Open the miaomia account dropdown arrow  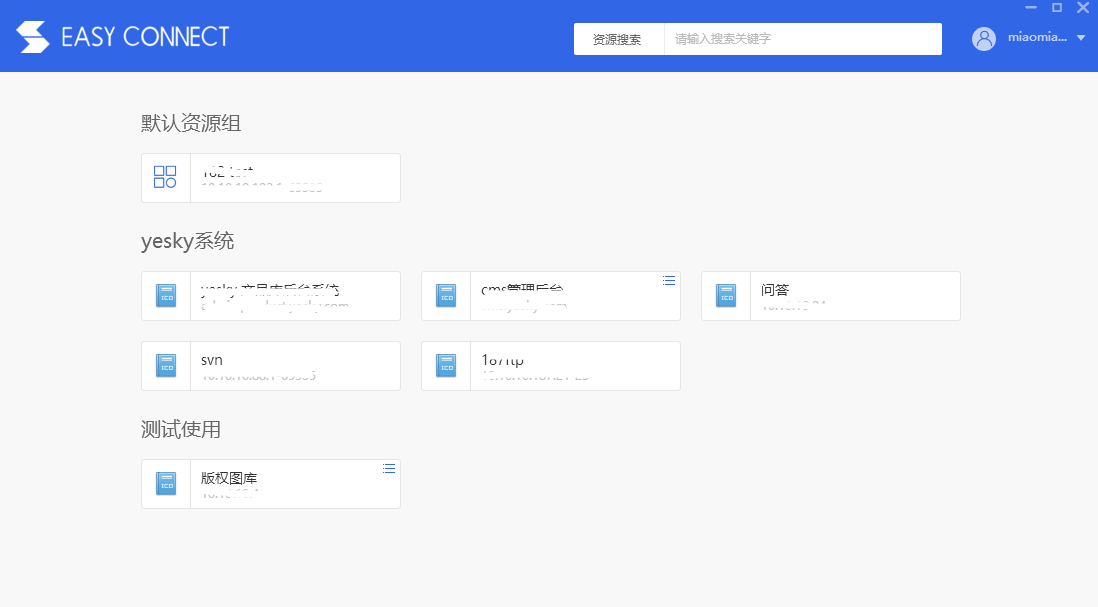tap(1082, 38)
